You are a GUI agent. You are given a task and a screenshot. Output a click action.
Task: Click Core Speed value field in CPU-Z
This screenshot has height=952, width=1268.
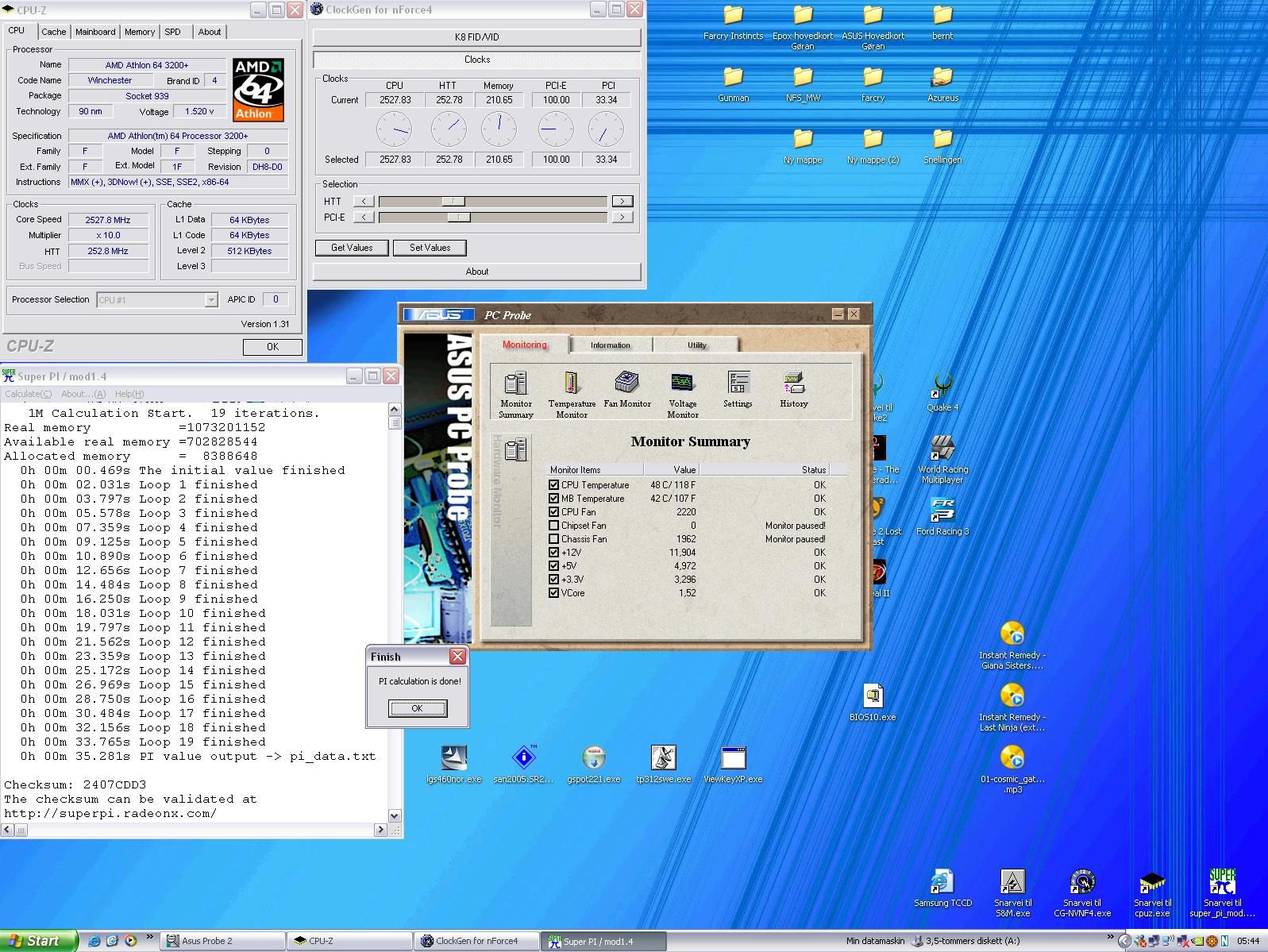(x=109, y=220)
